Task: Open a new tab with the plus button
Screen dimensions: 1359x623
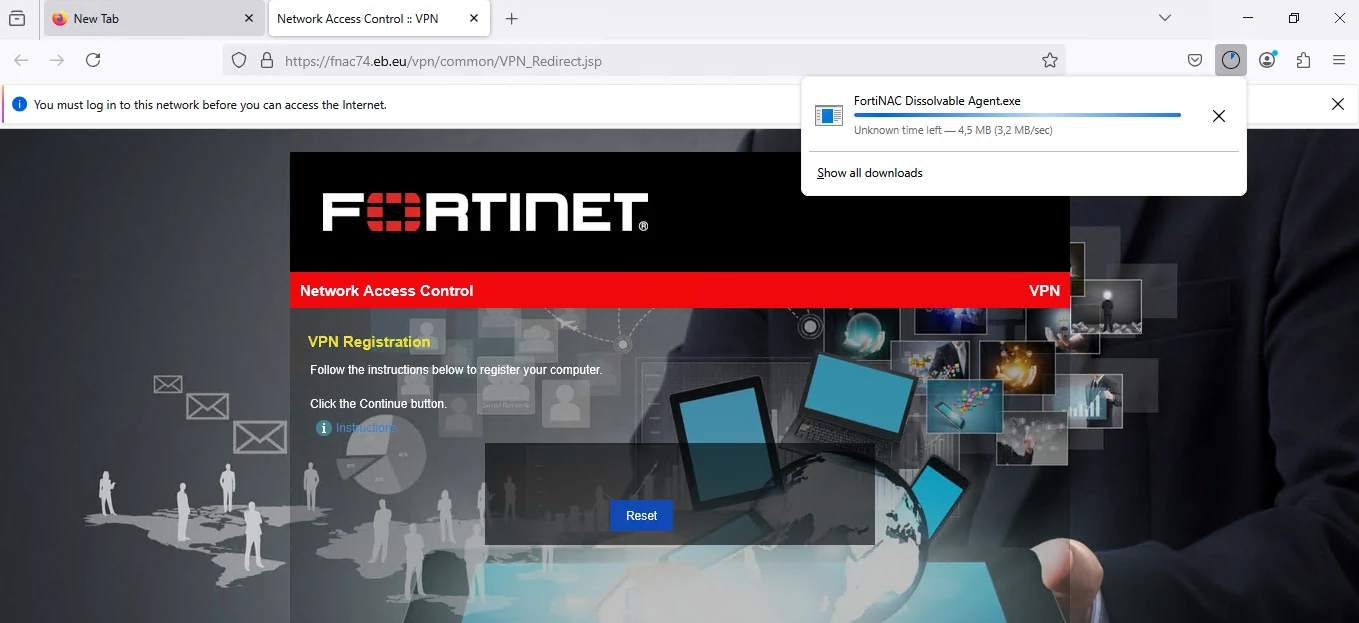Action: (x=512, y=18)
